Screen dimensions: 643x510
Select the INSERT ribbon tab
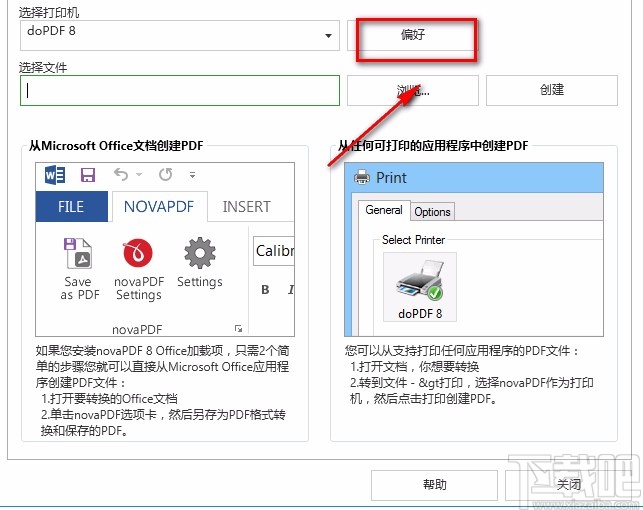pyautogui.click(x=246, y=207)
